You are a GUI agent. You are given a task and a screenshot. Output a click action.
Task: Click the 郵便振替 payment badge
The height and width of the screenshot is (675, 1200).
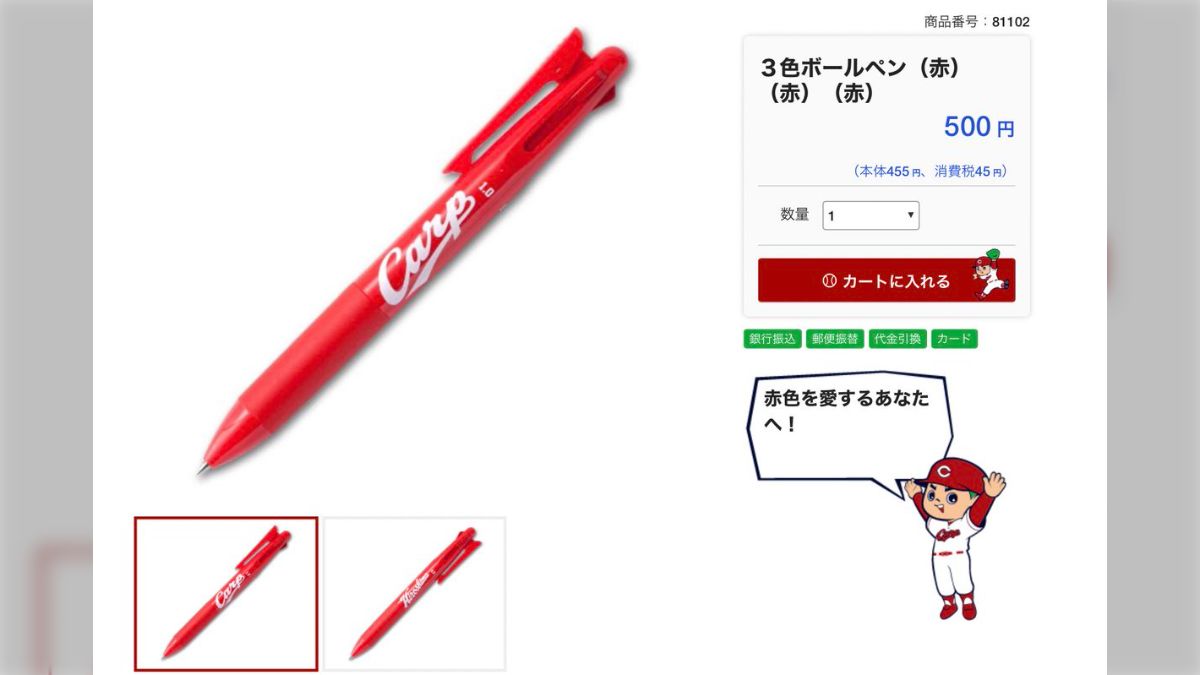pos(835,339)
